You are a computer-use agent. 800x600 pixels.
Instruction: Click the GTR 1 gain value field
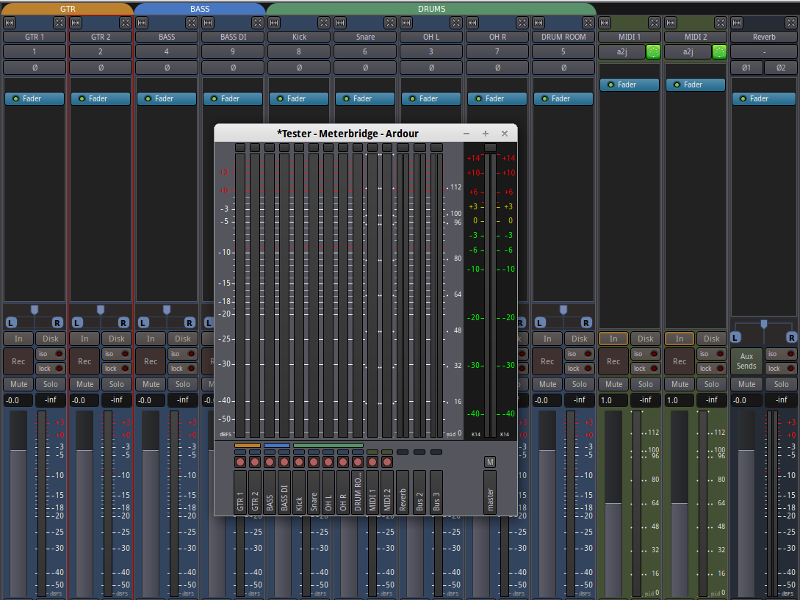[x=18, y=400]
